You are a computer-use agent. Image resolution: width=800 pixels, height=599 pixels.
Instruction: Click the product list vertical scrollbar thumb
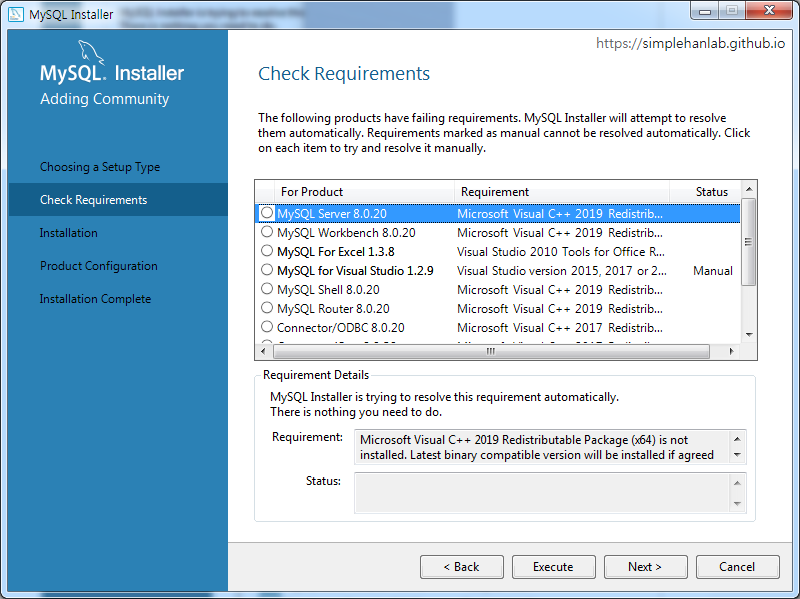(748, 242)
